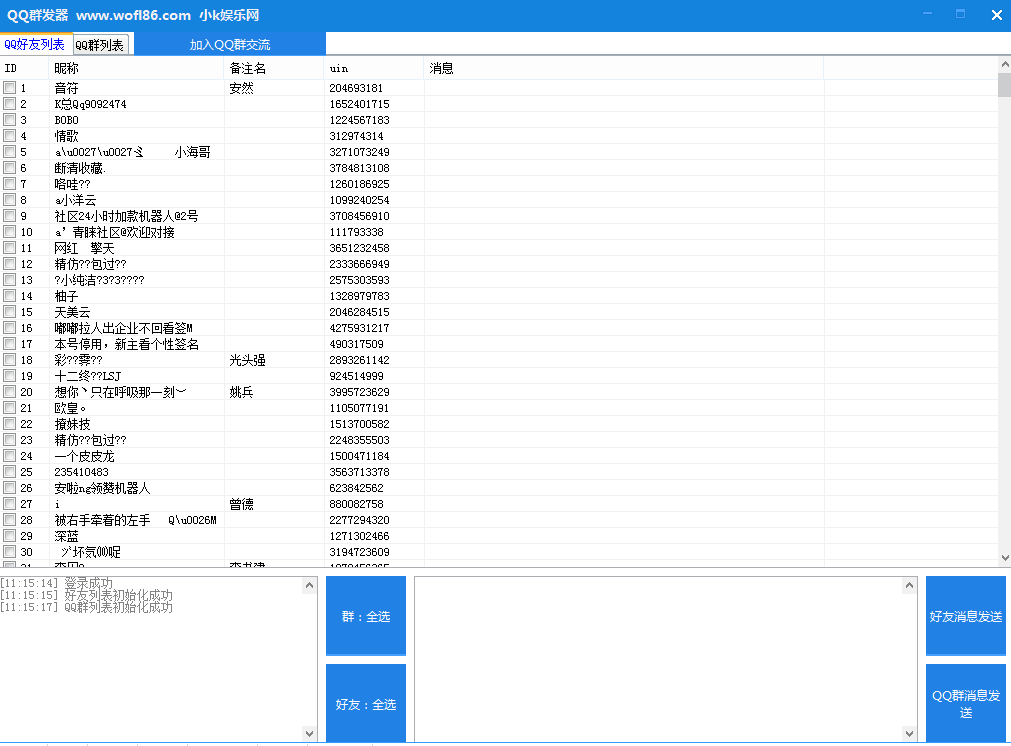This screenshot has width=1011, height=746.
Task: Tick the checkbox for row 14 柚子
Action: coord(10,296)
